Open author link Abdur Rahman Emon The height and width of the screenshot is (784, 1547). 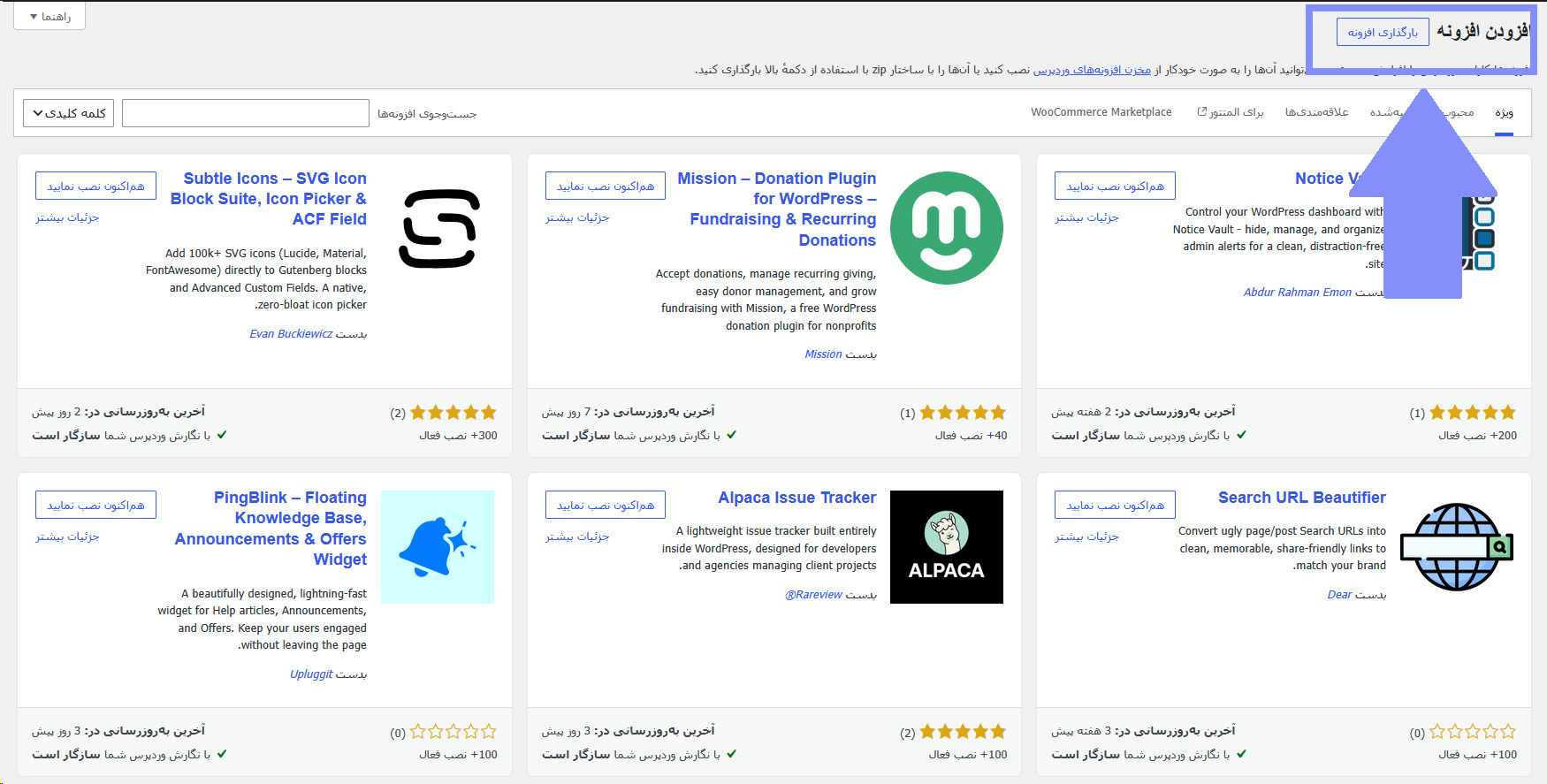pyautogui.click(x=1298, y=293)
